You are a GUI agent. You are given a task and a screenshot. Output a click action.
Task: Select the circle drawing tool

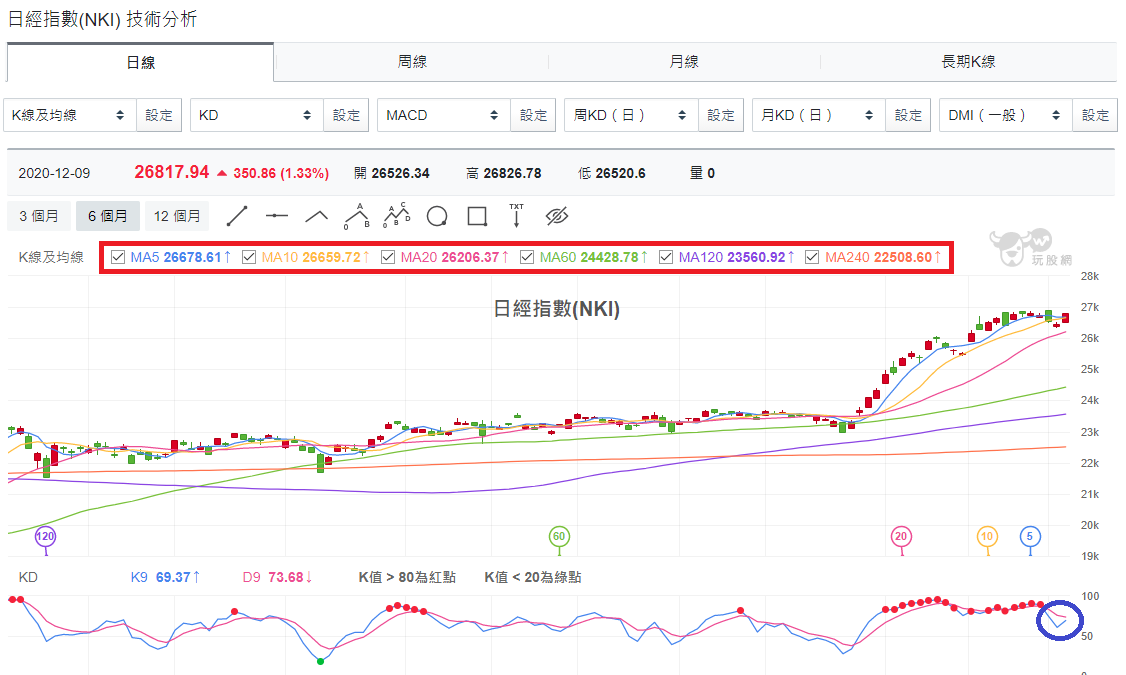437,216
